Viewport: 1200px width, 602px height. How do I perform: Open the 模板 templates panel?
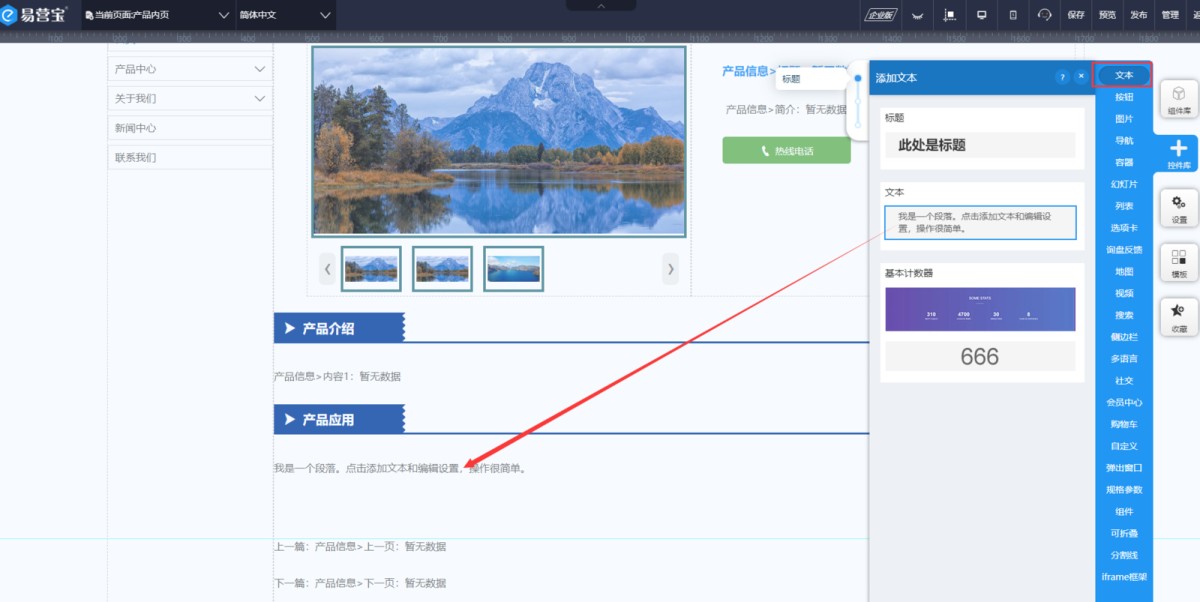tap(1179, 263)
